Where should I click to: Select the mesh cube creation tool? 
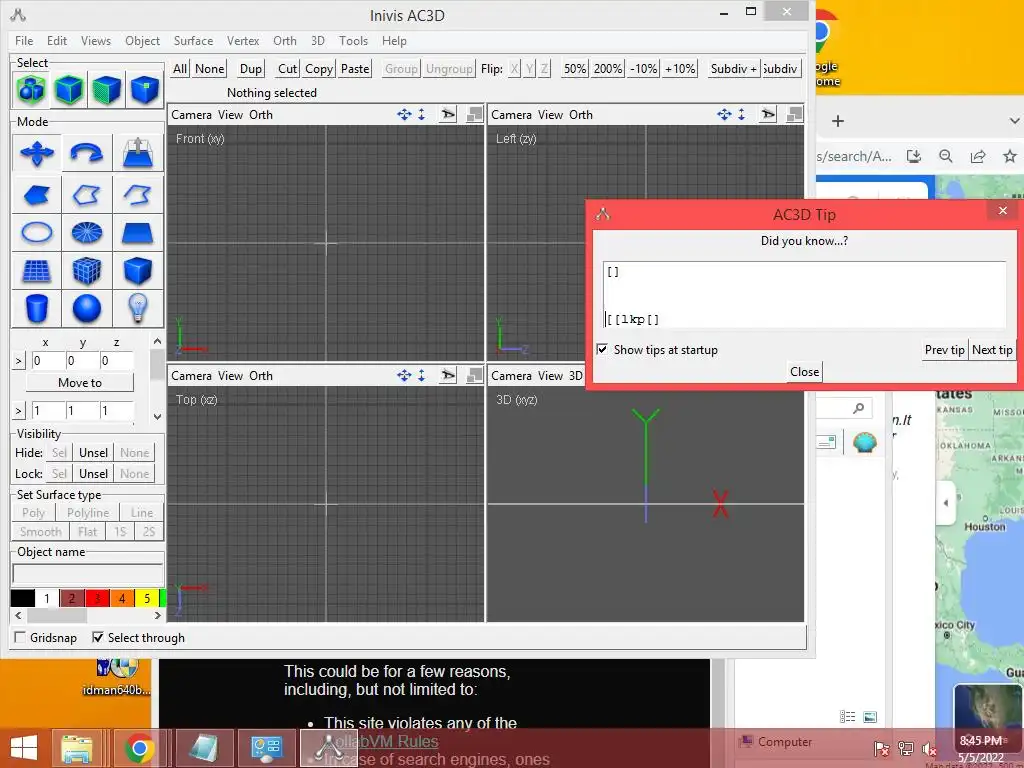pos(87,270)
